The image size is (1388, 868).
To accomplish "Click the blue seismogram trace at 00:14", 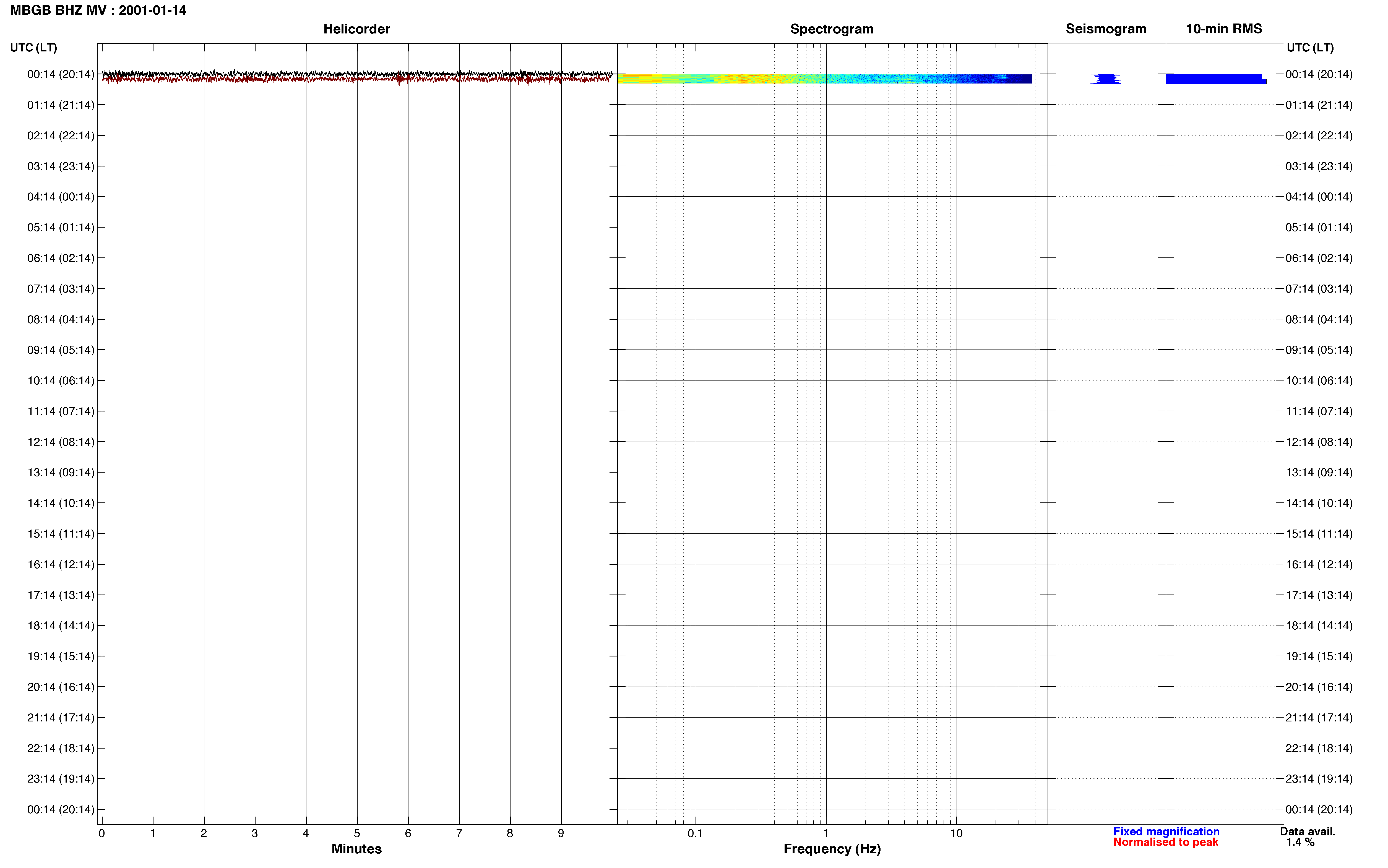I will click(1107, 79).
